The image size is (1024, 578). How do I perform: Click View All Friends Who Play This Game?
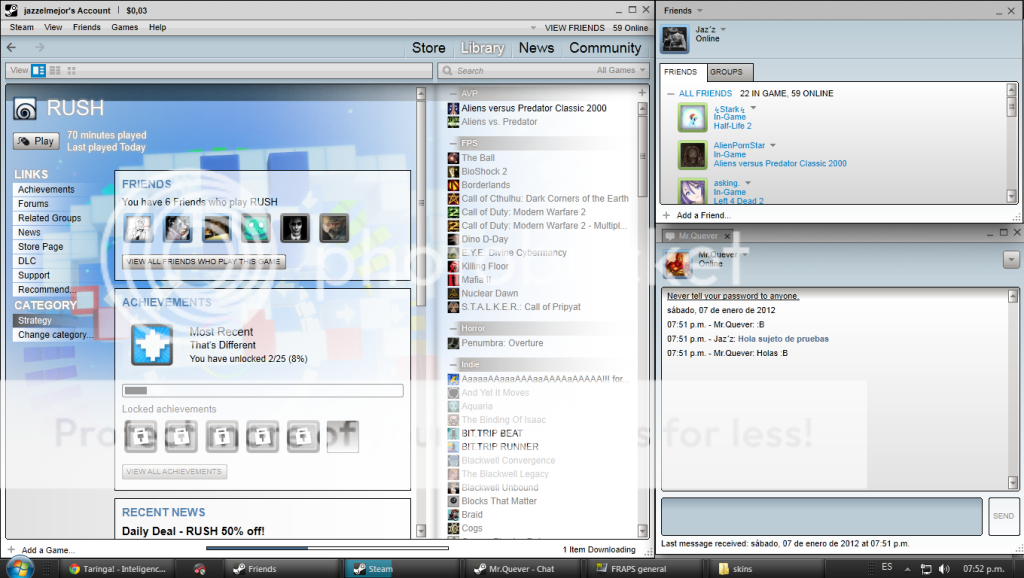tap(204, 261)
